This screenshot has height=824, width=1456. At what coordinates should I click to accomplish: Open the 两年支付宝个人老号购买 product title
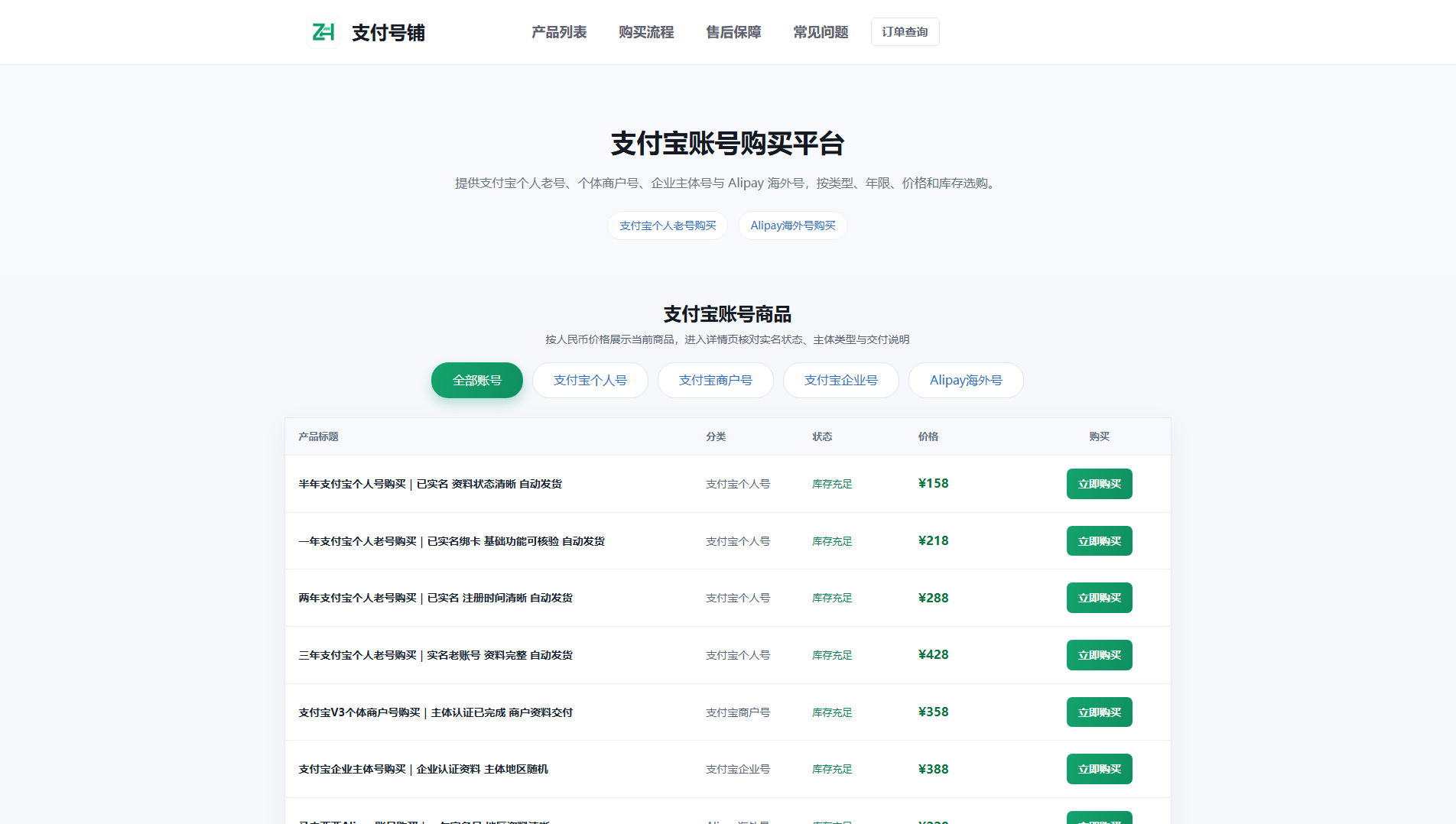coord(435,598)
